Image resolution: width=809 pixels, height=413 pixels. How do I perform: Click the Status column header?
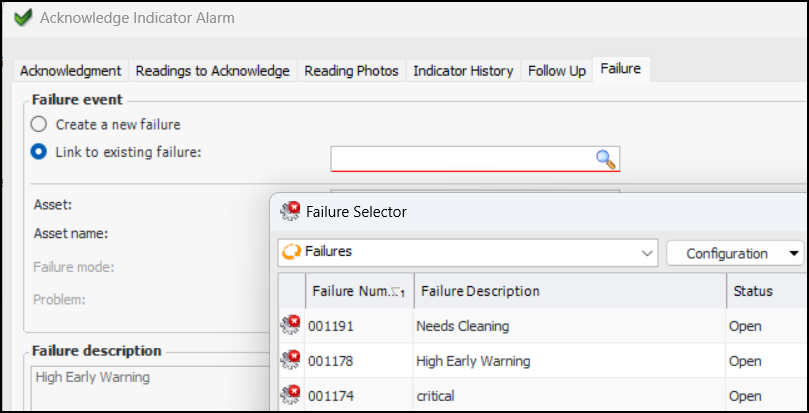(x=753, y=291)
